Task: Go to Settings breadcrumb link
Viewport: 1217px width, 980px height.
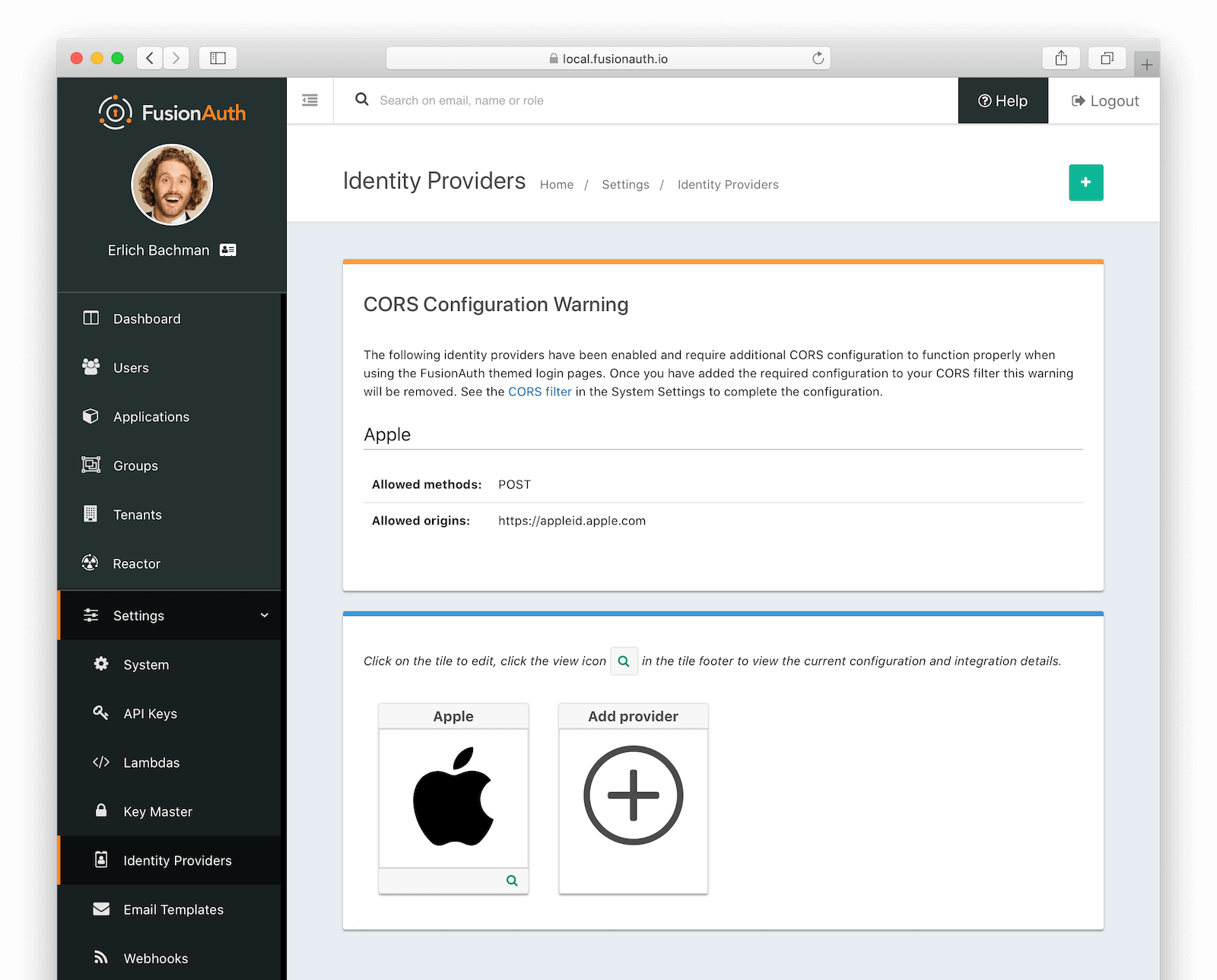Action: tap(625, 185)
